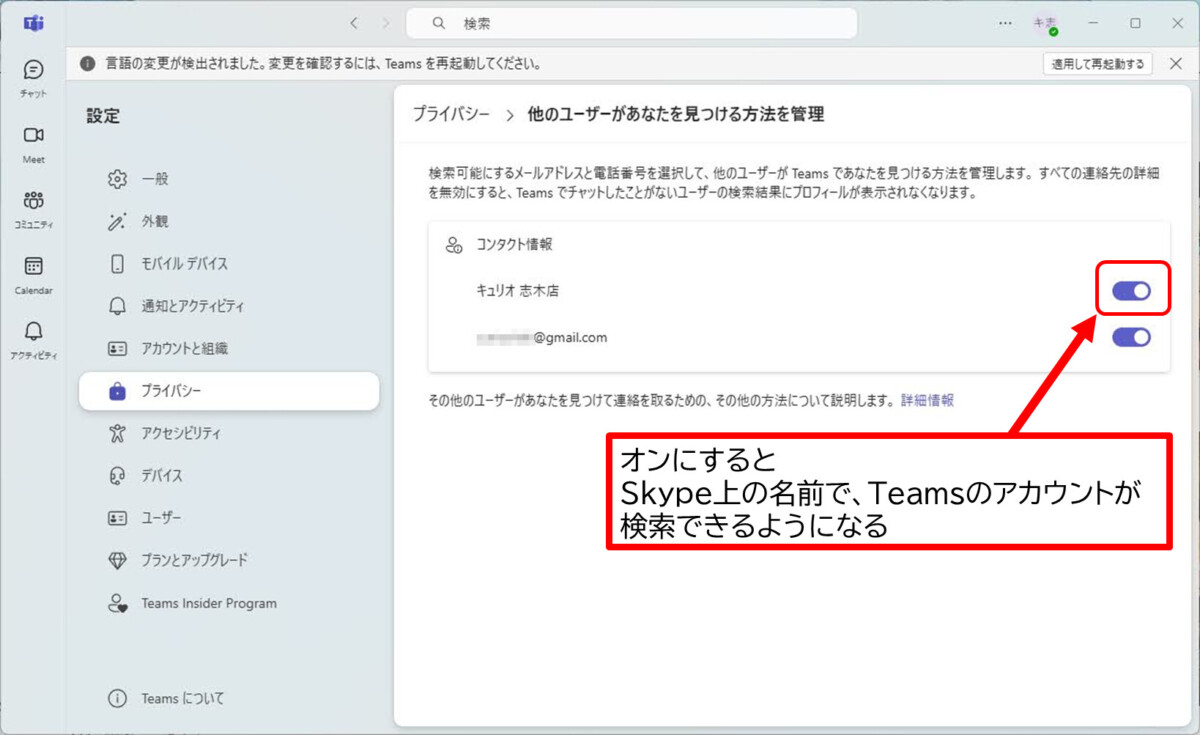Open the チャット icon in sidebar
The height and width of the screenshot is (735, 1200).
tap(33, 71)
